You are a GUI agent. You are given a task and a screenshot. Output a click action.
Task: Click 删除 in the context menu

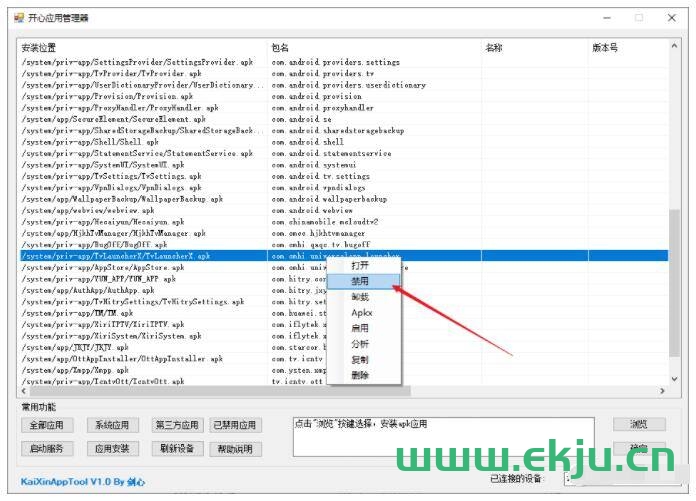pos(360,375)
